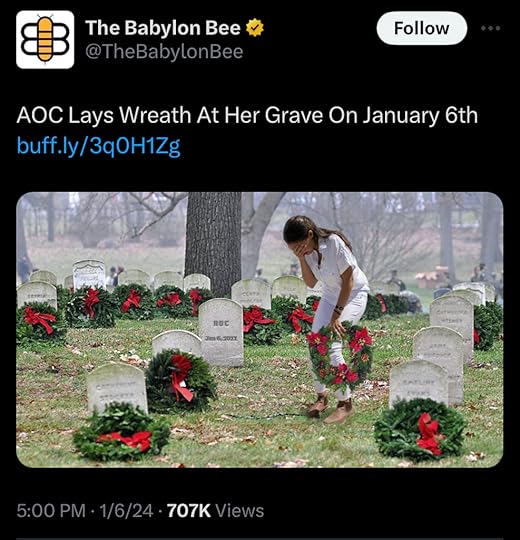Image resolution: width=520 pixels, height=540 pixels.
Task: View the 707K Views count
Action: point(216,510)
